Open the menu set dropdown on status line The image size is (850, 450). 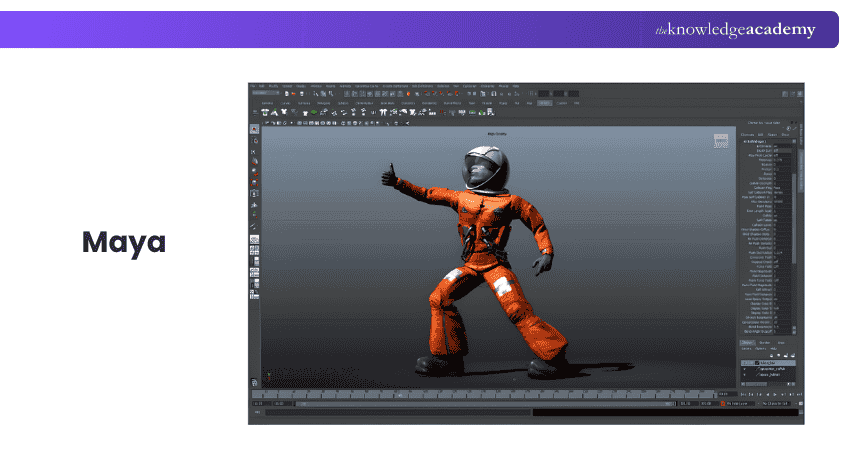point(266,93)
